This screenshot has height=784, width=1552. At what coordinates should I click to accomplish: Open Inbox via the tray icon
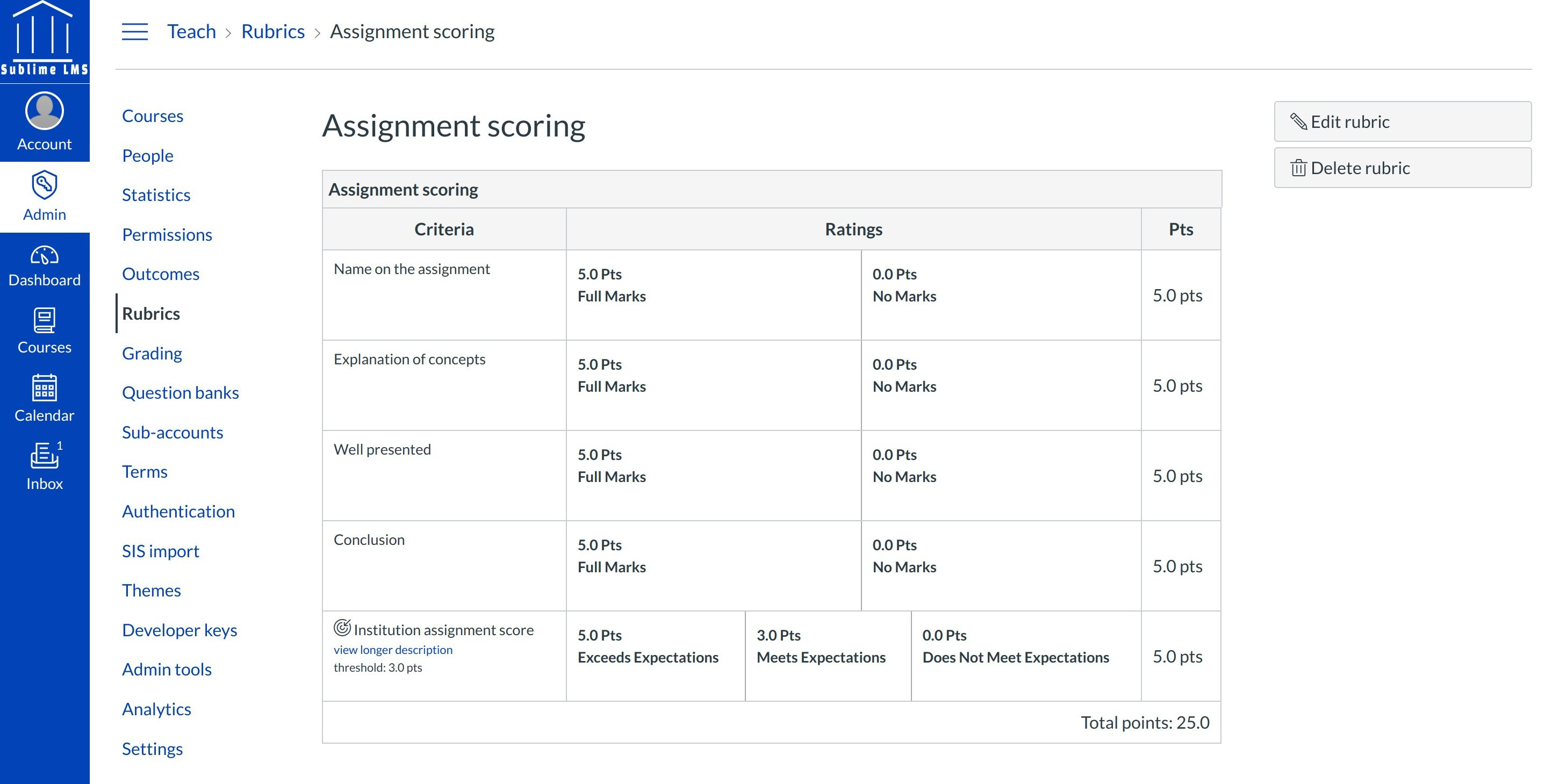pyautogui.click(x=45, y=456)
